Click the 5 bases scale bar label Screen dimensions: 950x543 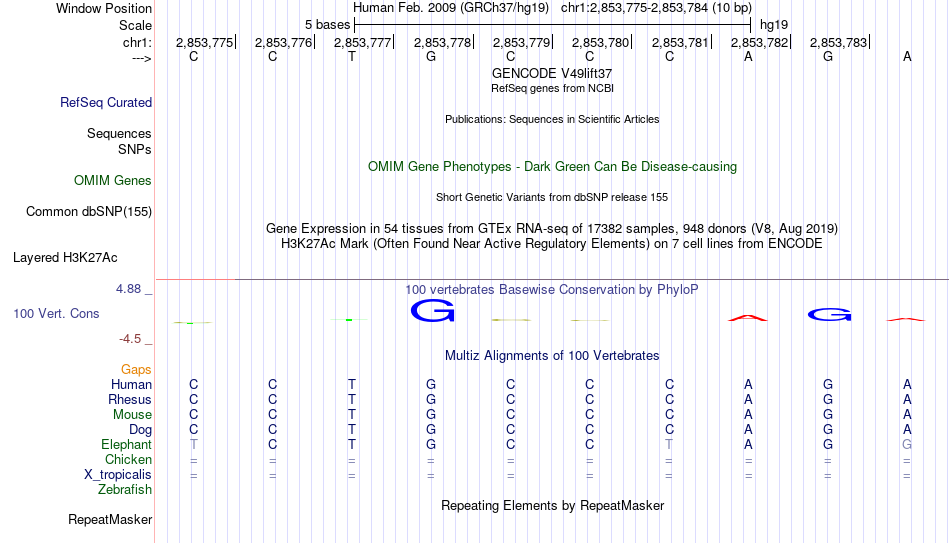point(327,25)
